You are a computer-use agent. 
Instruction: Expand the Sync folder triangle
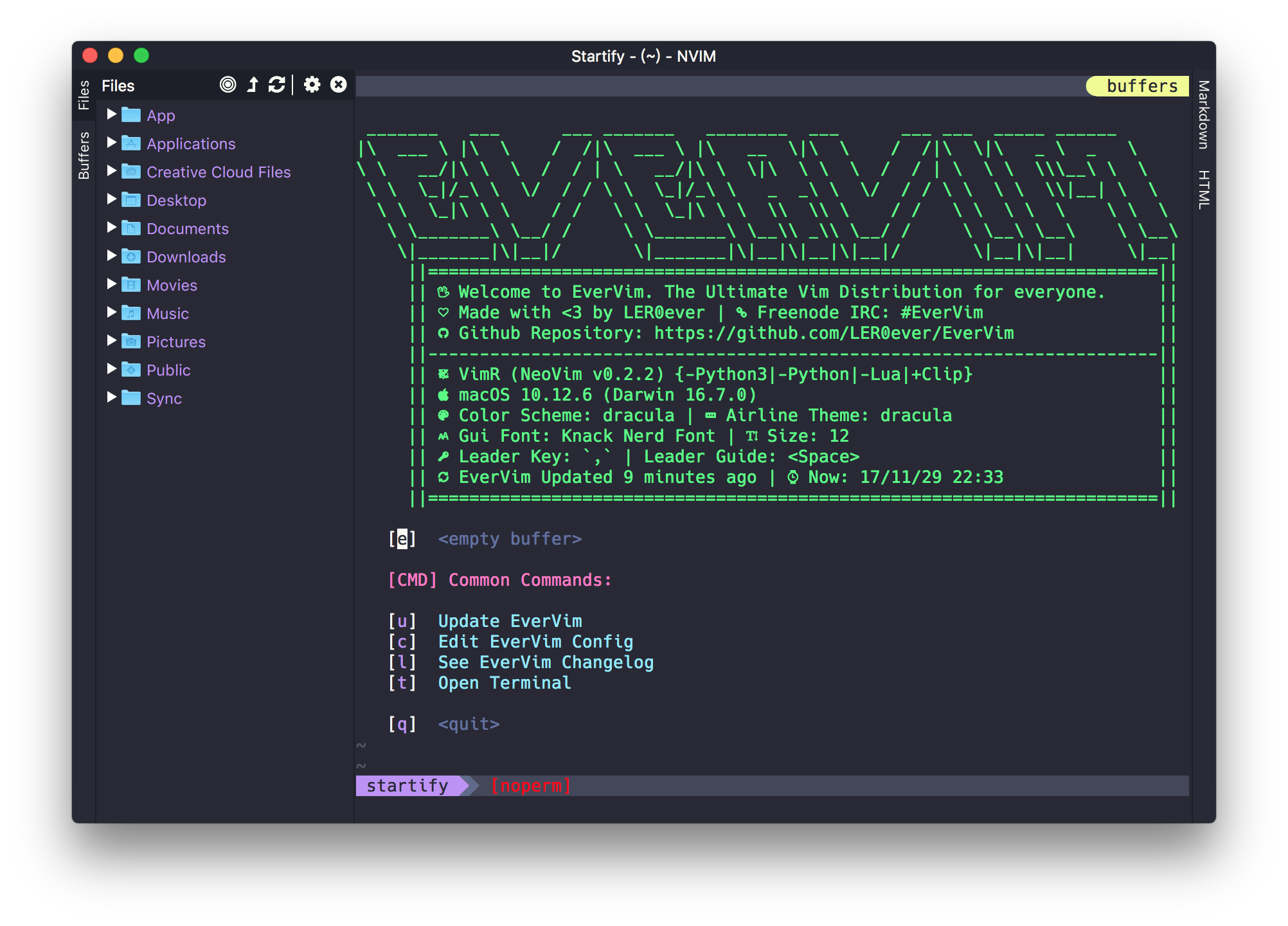(111, 397)
